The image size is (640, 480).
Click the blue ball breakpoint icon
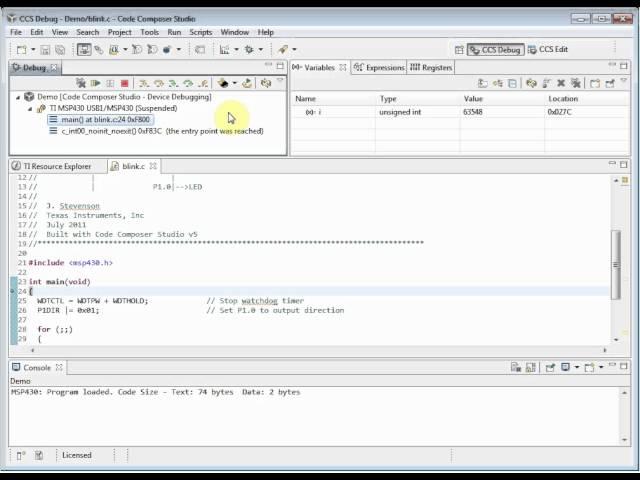pyautogui.click(x=167, y=50)
